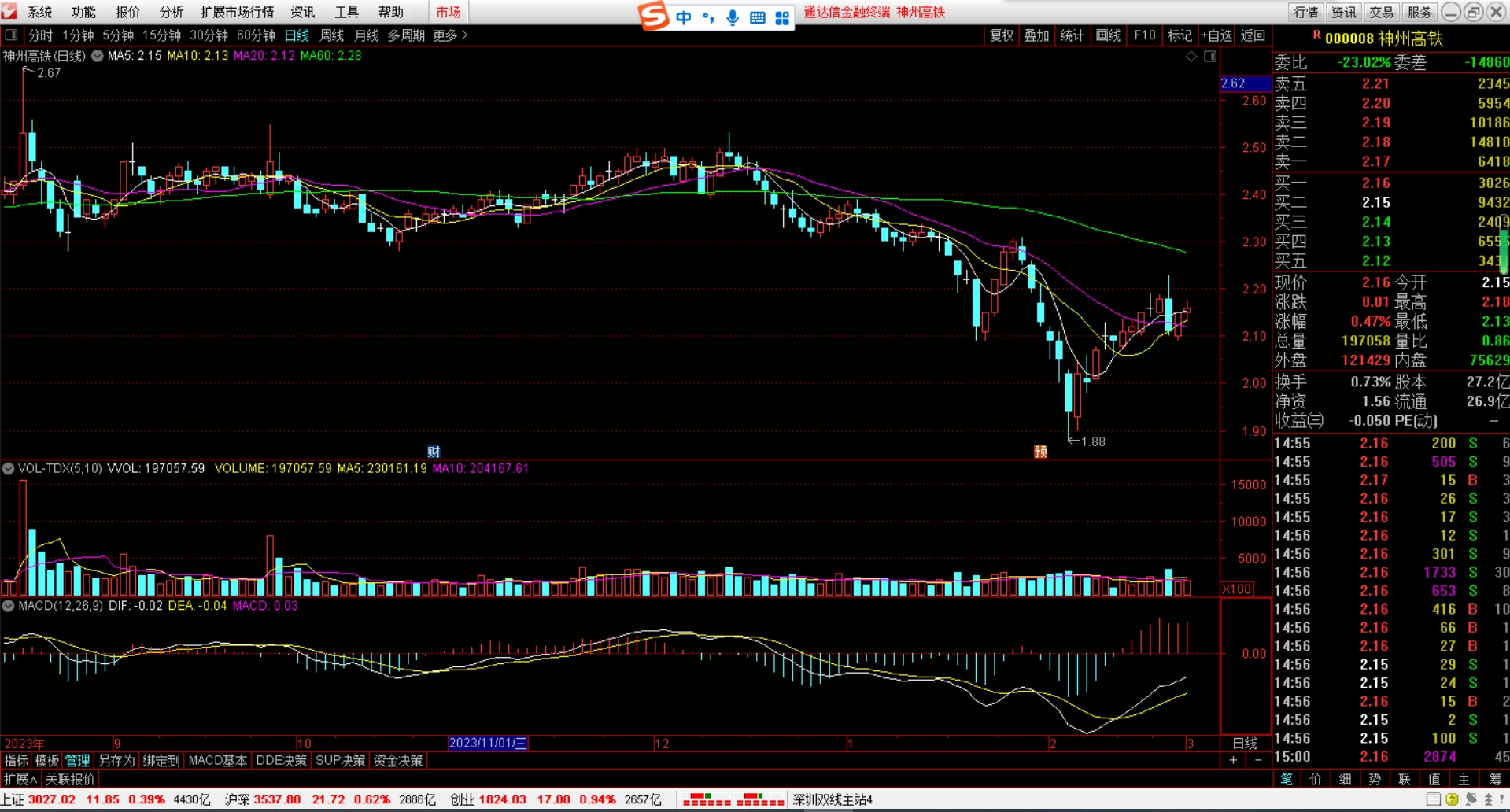Viewport: 1510px width, 812px height.
Task: Zoom in chart with plus button
Action: tap(1233, 760)
